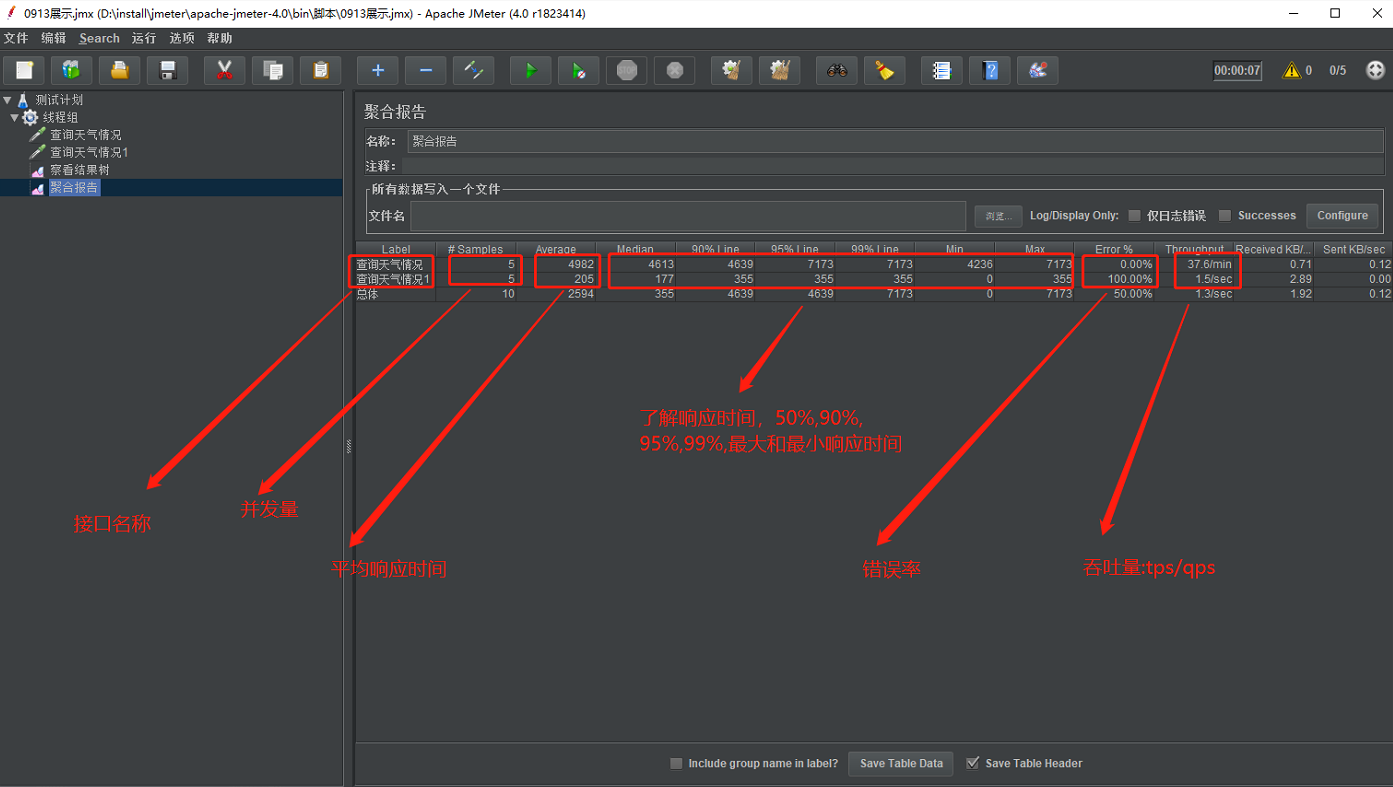Click the Clear results broom icon

[731, 70]
